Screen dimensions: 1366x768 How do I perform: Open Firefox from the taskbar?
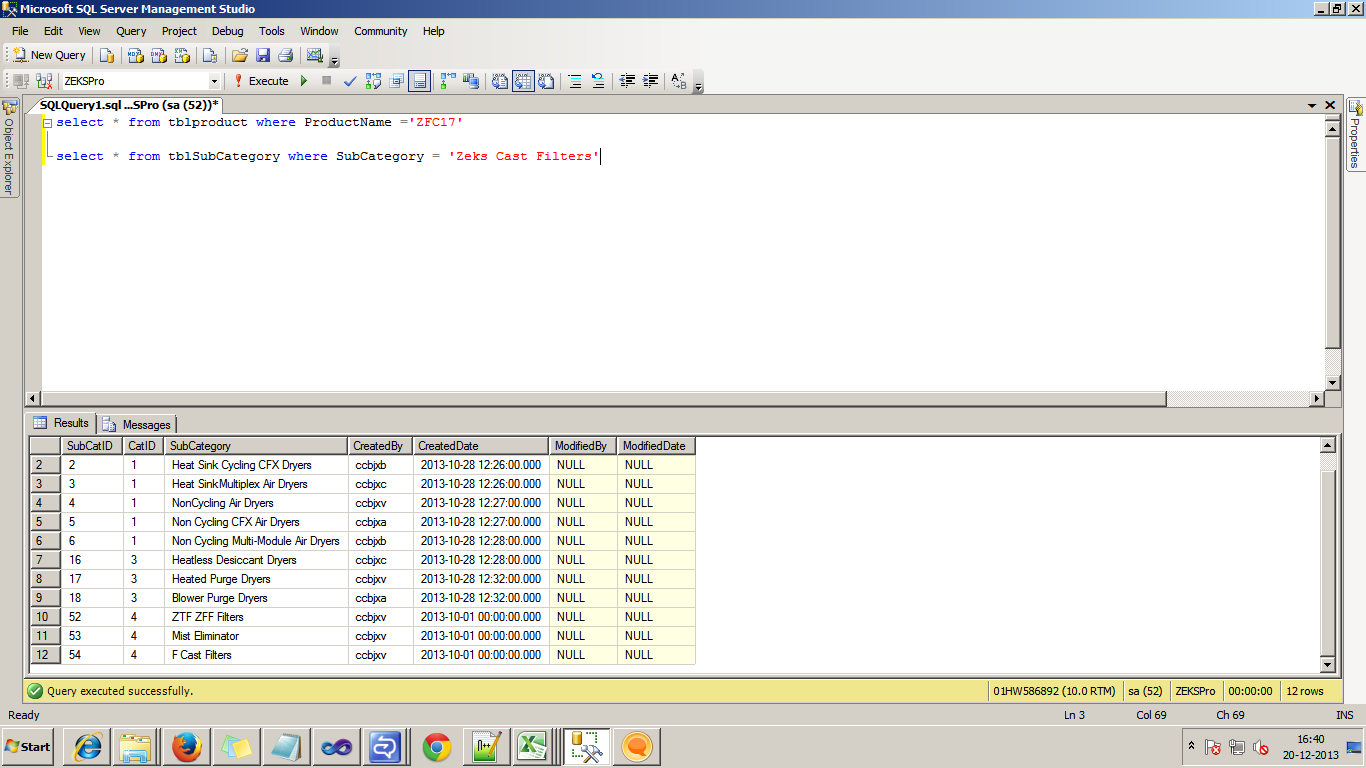pos(186,746)
